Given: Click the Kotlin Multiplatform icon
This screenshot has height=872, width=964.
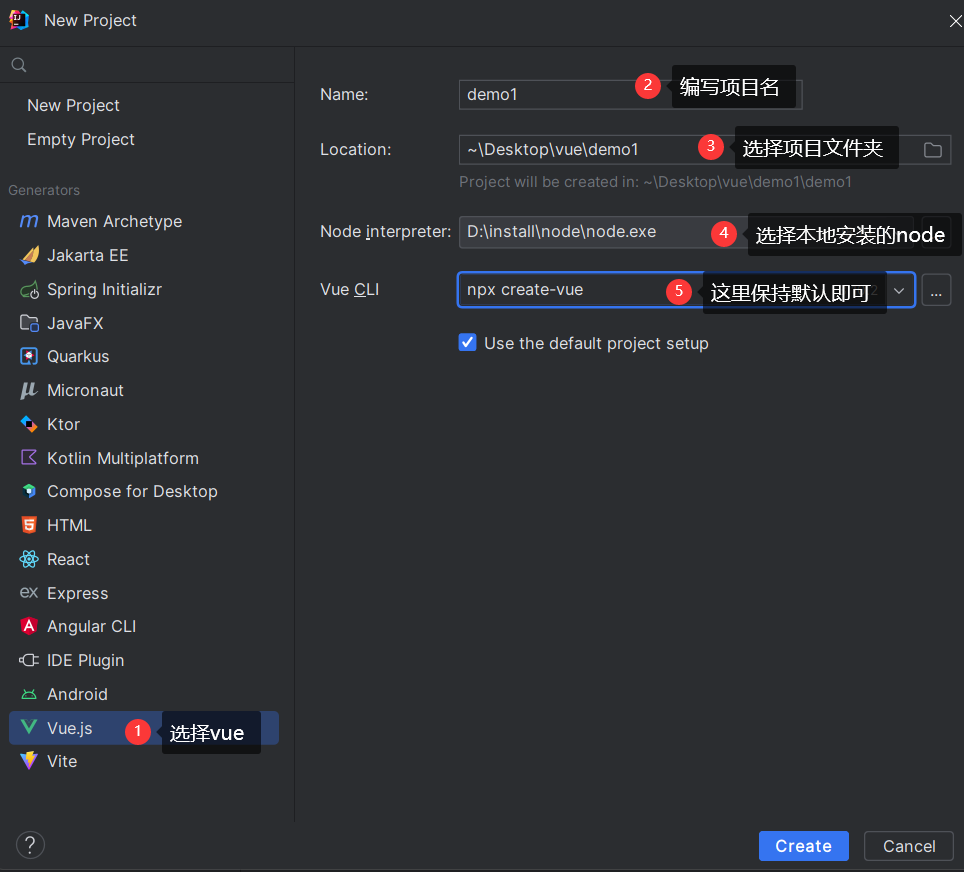Looking at the screenshot, I should click(x=29, y=458).
